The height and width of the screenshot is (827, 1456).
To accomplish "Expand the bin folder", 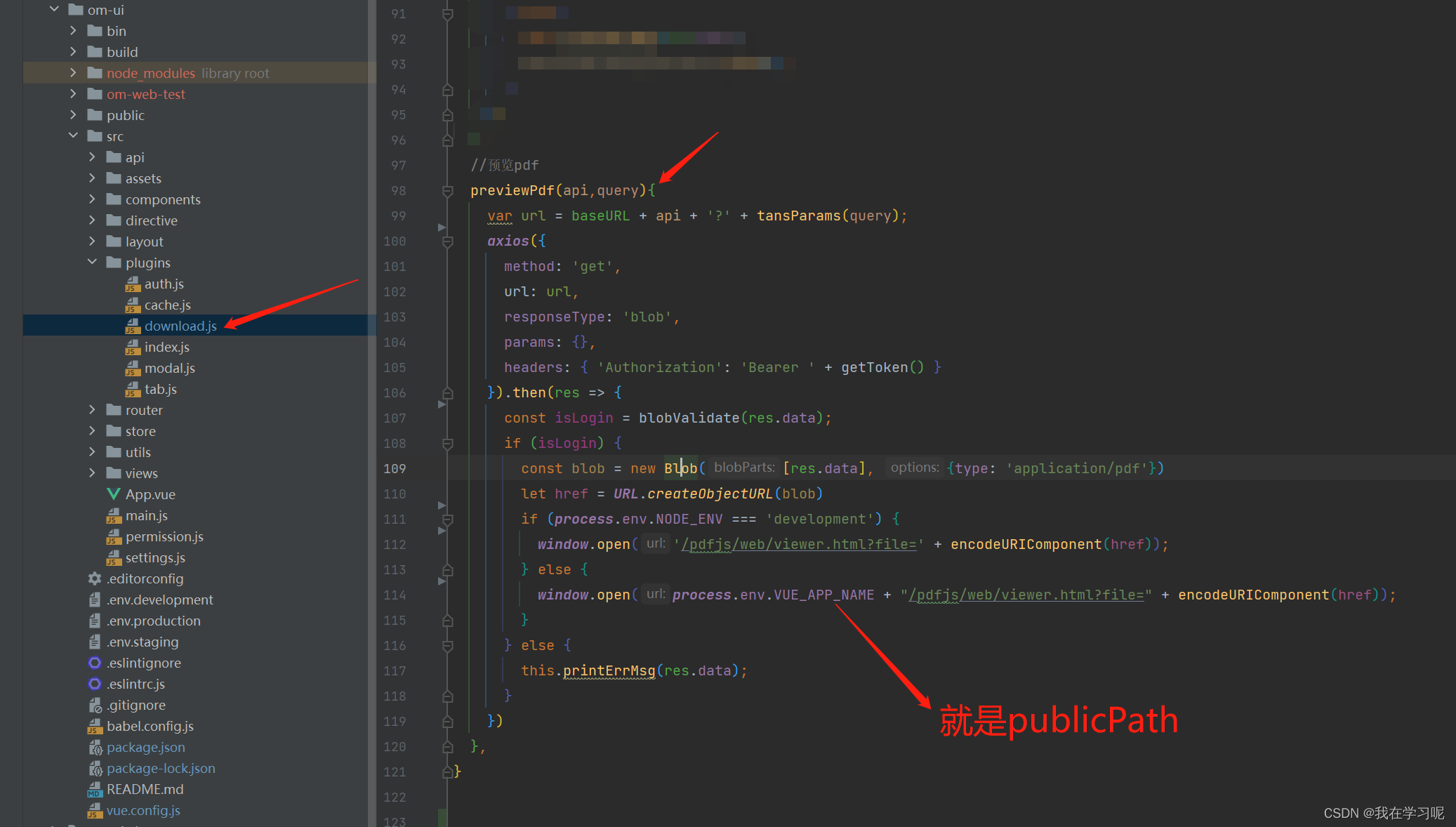I will (73, 30).
